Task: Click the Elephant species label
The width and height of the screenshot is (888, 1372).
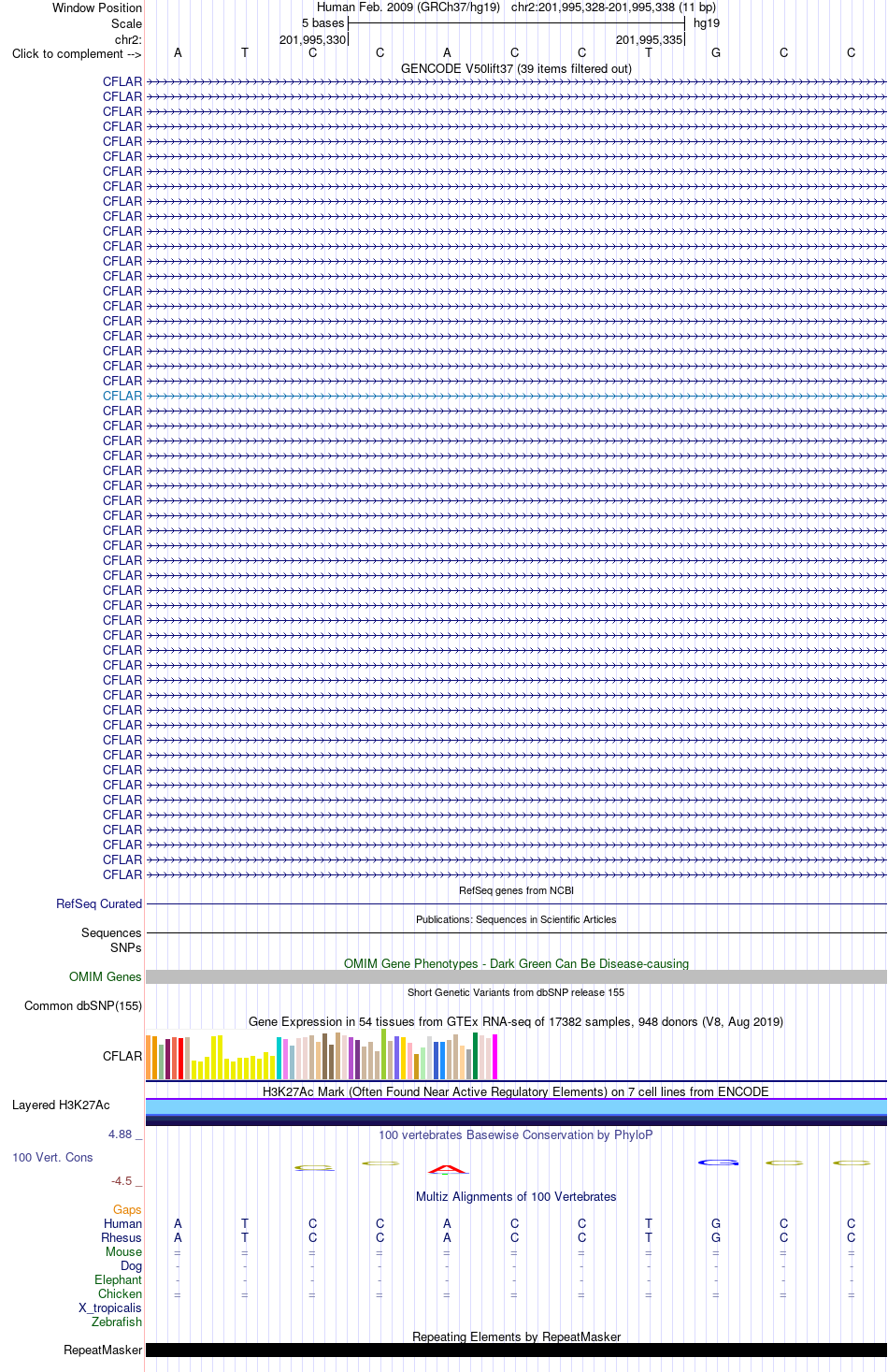Action: 119,1279
